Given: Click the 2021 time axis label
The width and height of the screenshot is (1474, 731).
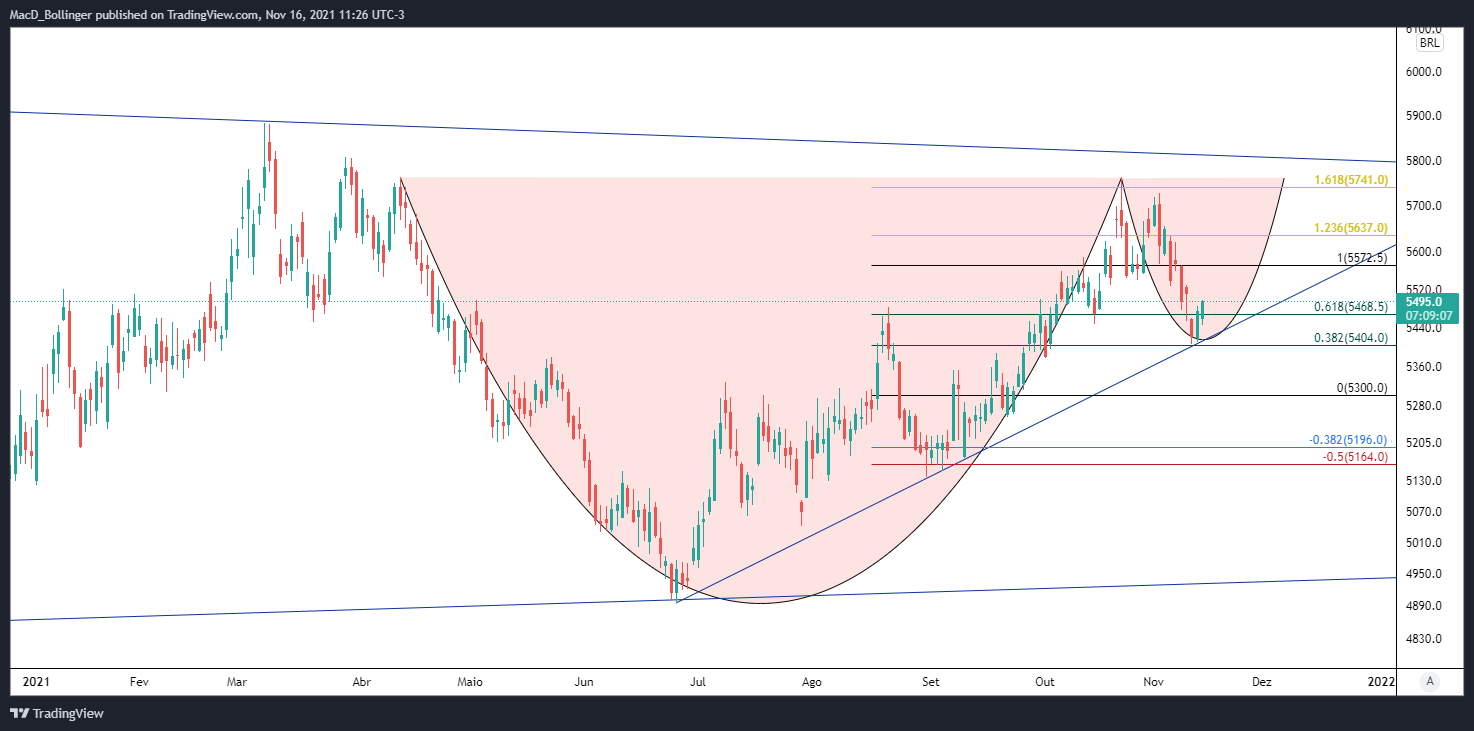Looking at the screenshot, I should (x=36, y=682).
